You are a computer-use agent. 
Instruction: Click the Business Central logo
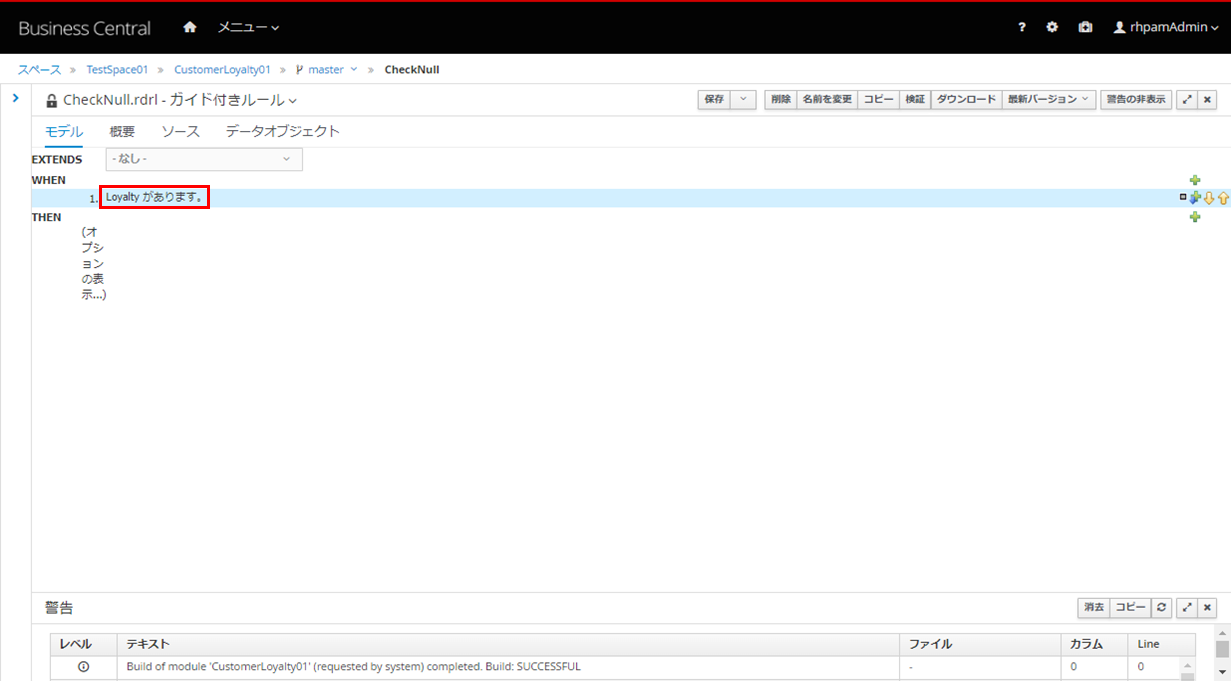coord(84,28)
